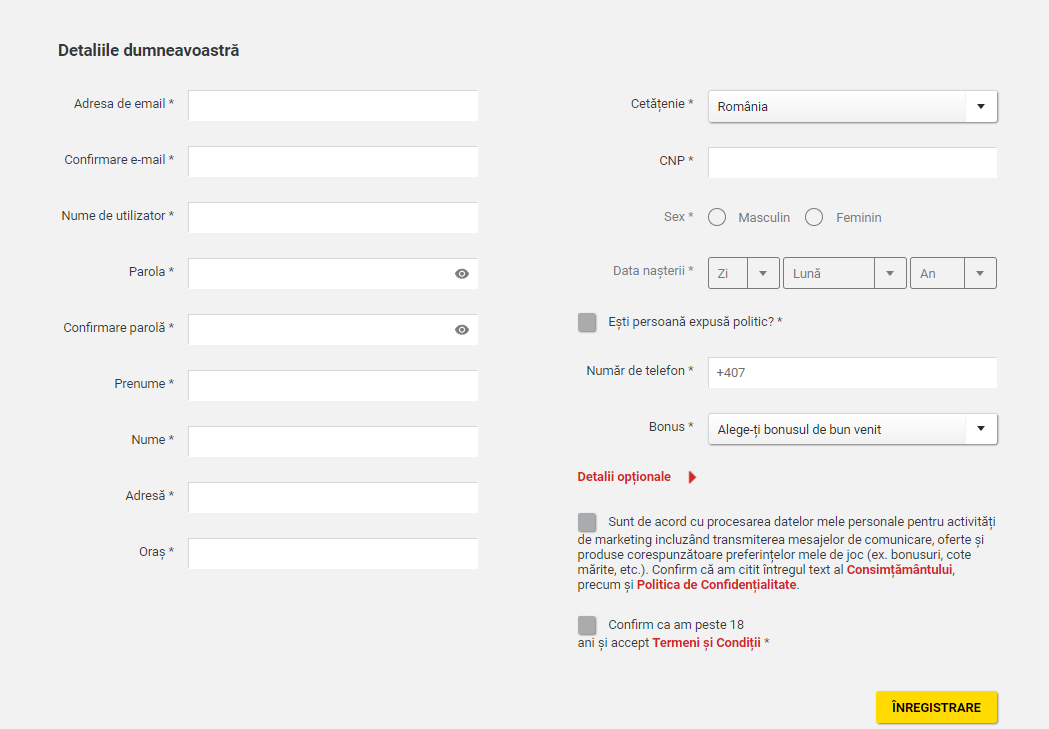Expand the Detalii opționale section
The width and height of the screenshot is (1049, 729).
click(624, 477)
